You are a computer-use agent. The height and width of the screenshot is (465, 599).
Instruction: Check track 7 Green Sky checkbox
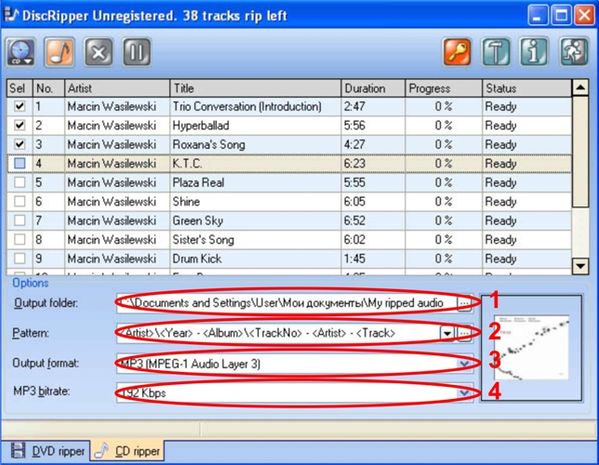19,220
